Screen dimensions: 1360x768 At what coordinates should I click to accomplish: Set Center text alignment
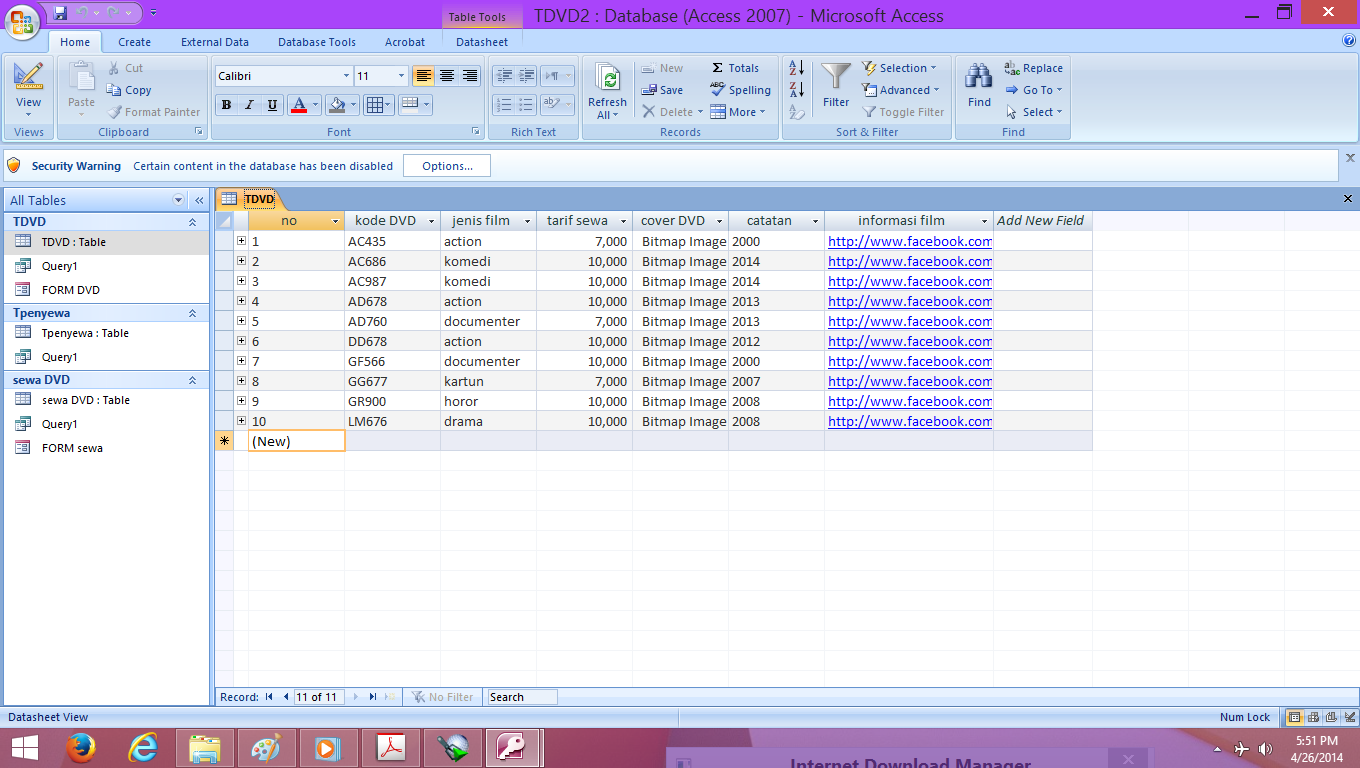pos(447,76)
